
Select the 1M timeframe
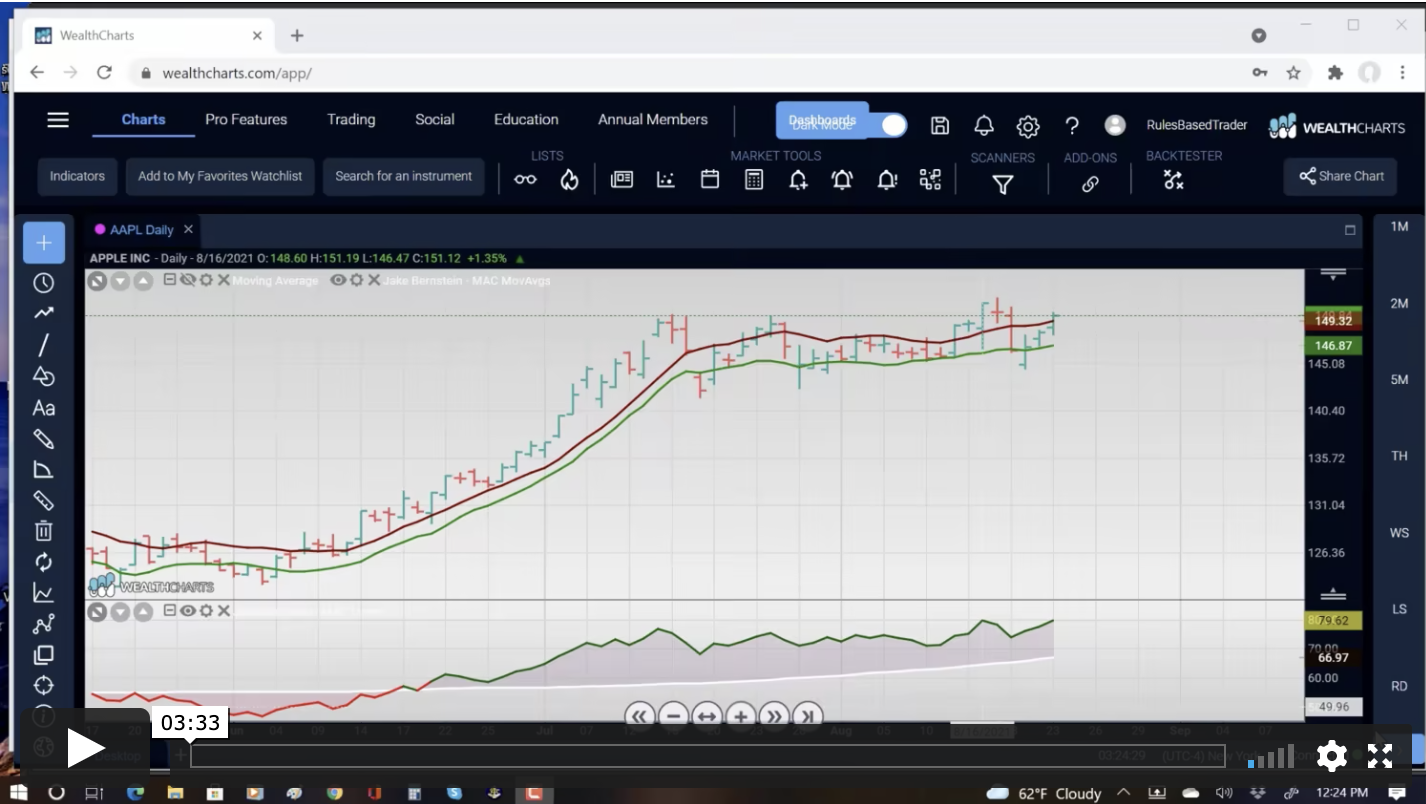click(1399, 227)
